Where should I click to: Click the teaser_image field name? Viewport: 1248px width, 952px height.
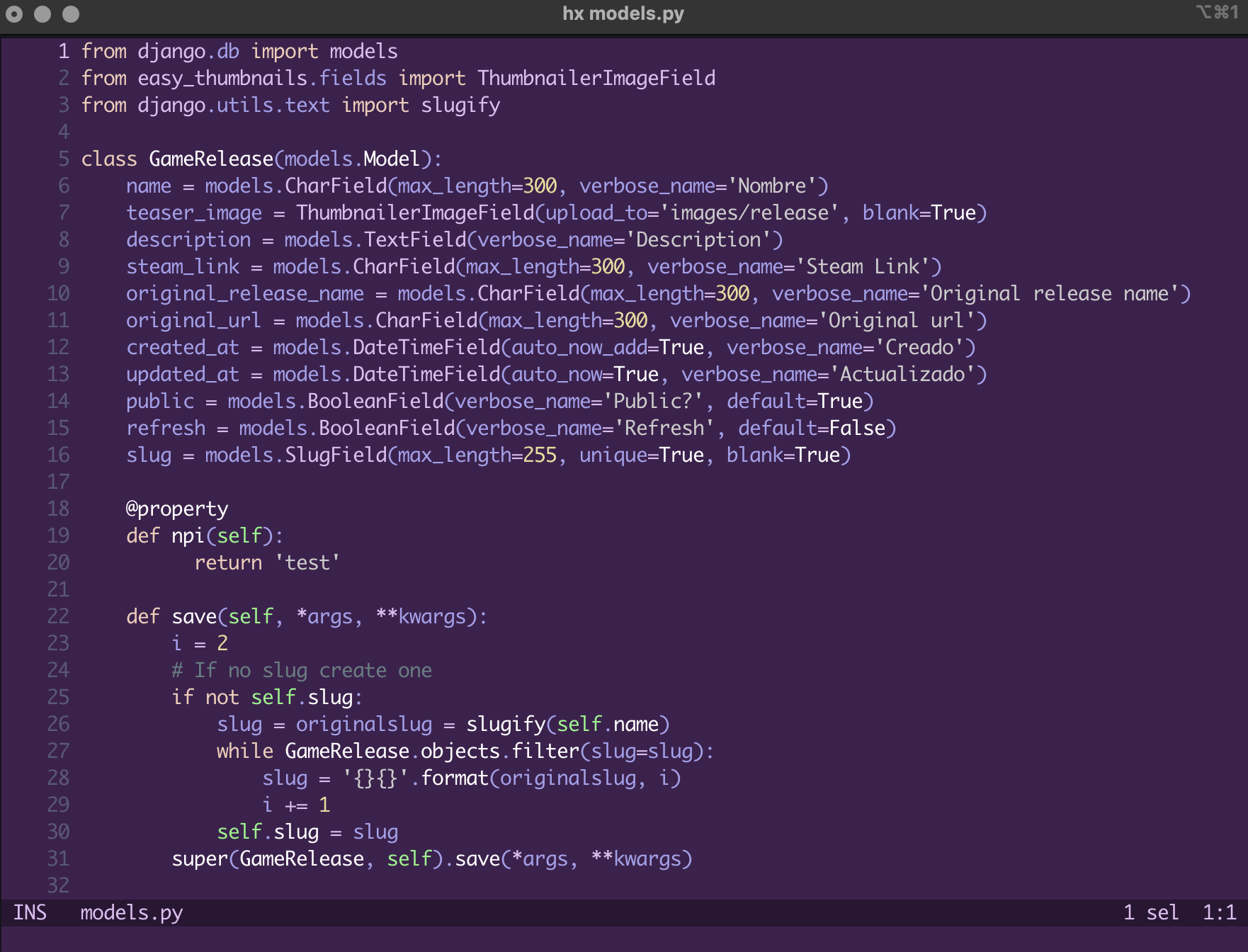(194, 212)
